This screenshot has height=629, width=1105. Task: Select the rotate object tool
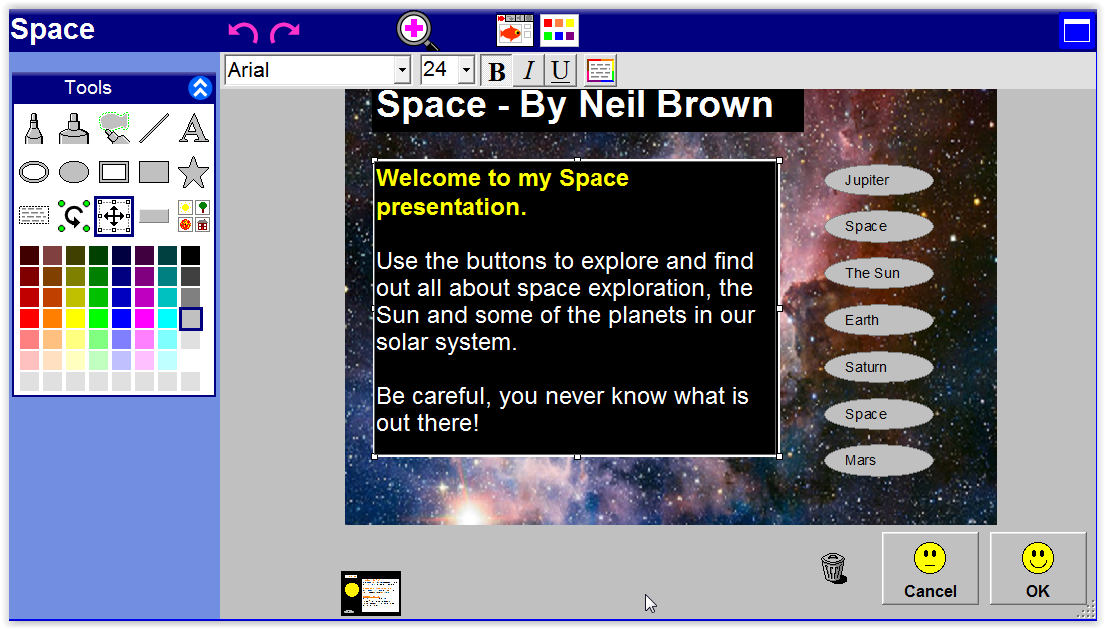74,216
